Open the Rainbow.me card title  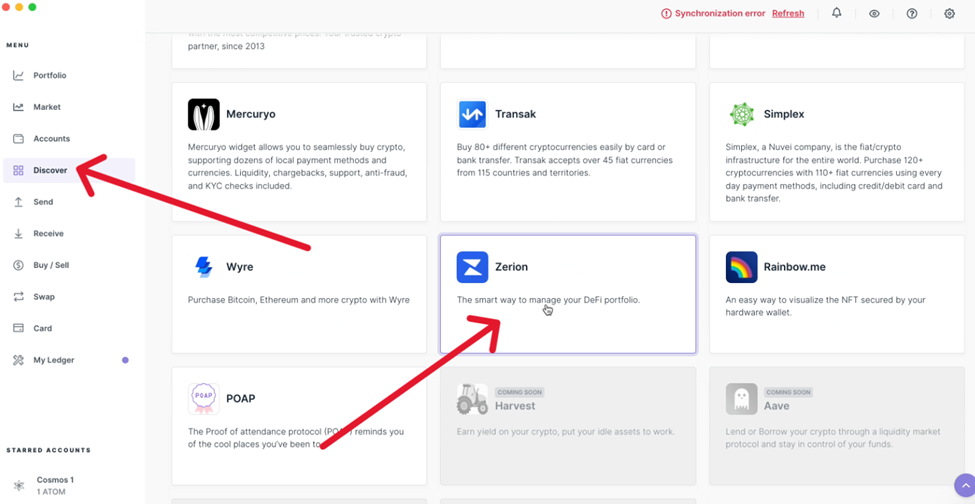tap(795, 267)
